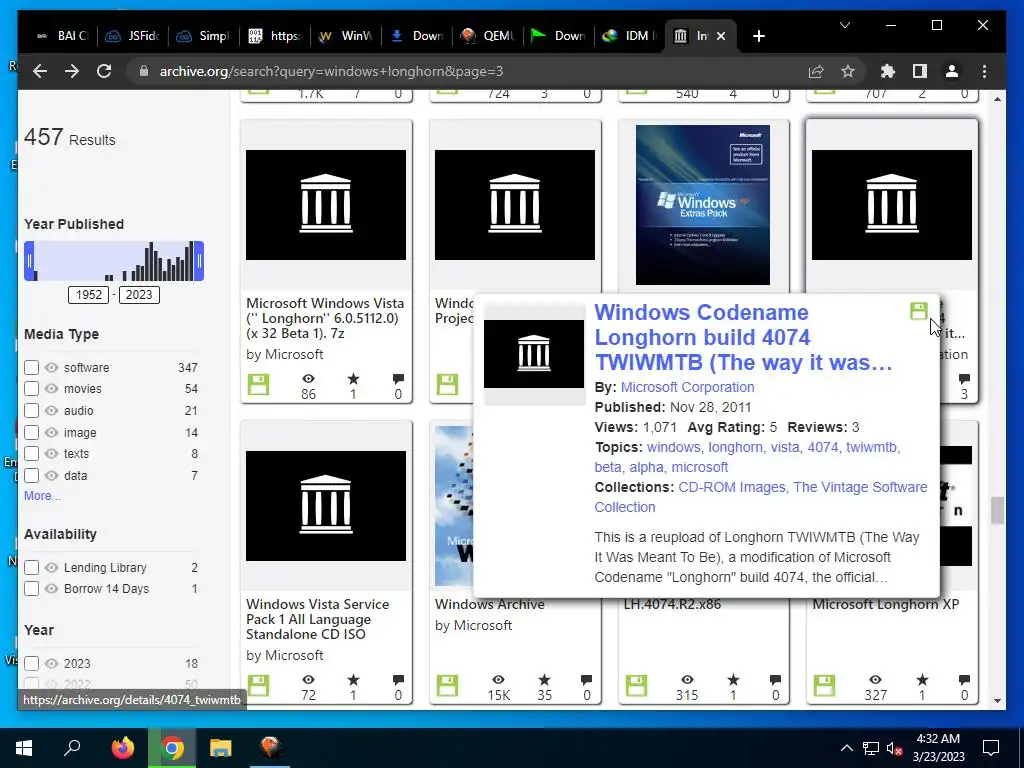The width and height of the screenshot is (1024, 768).
Task: Switch to IDM tab
Action: tap(630, 36)
